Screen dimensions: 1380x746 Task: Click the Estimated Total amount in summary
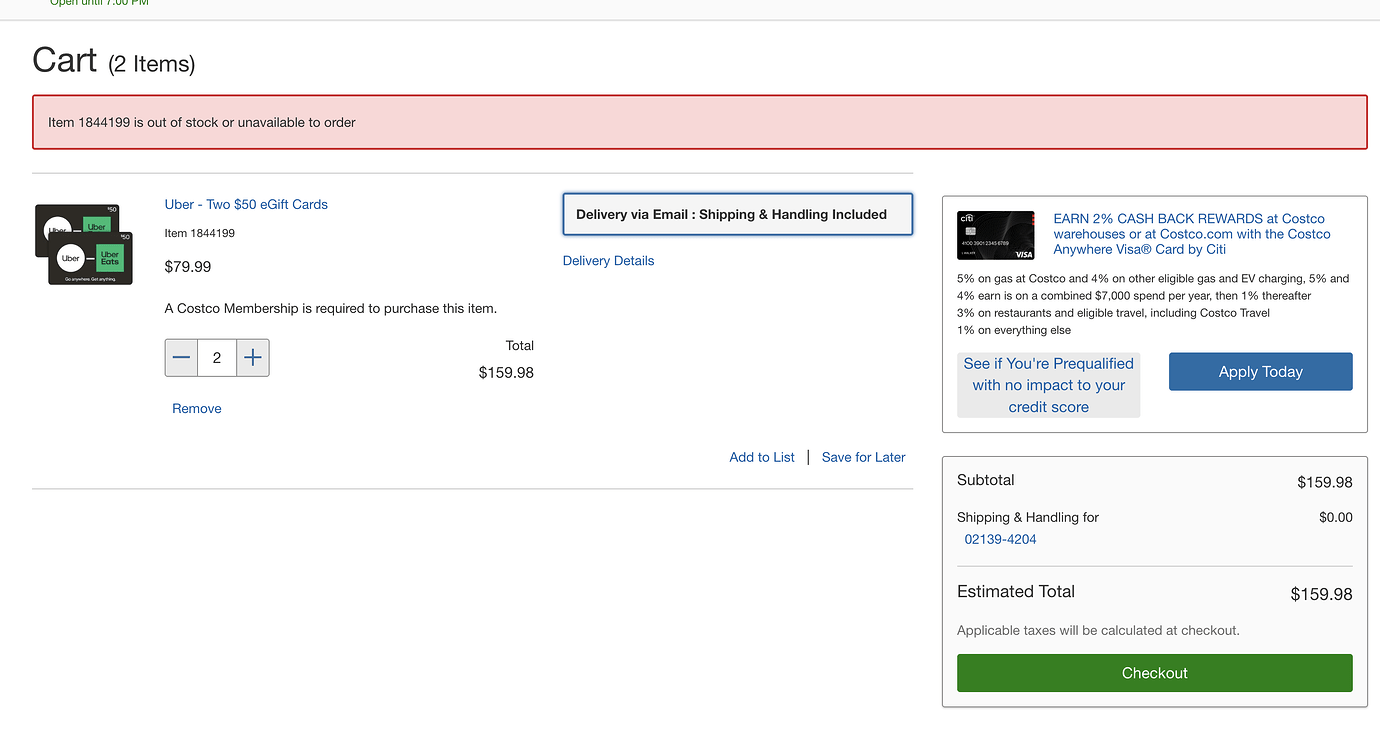pos(1321,594)
